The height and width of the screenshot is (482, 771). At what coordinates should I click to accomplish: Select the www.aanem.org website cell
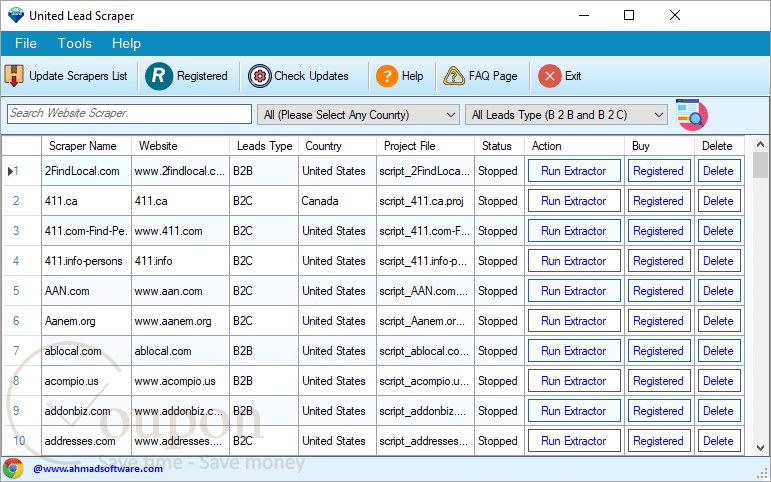point(180,321)
